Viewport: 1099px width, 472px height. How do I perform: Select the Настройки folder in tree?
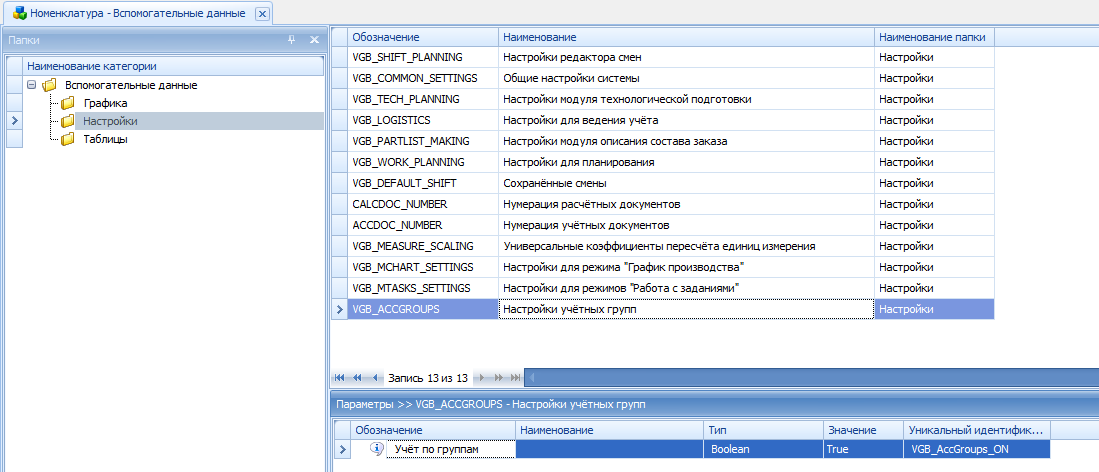110,121
